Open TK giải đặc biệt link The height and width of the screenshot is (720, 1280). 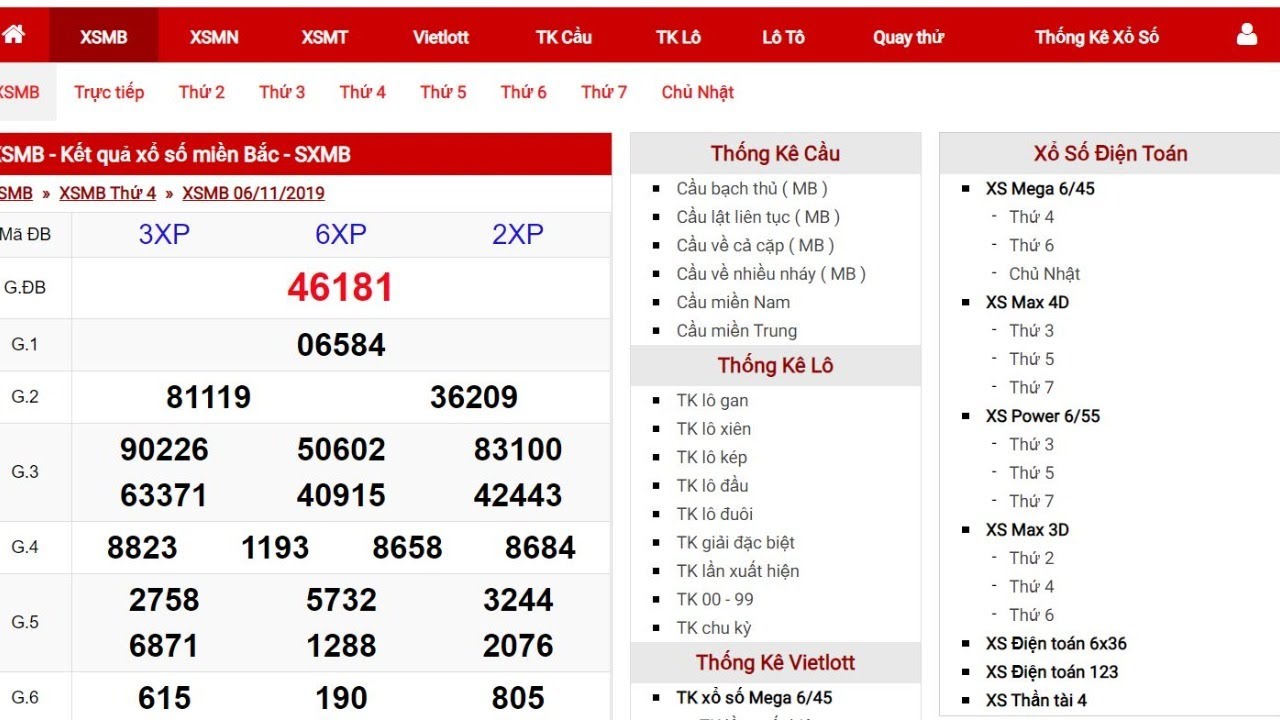click(x=735, y=542)
